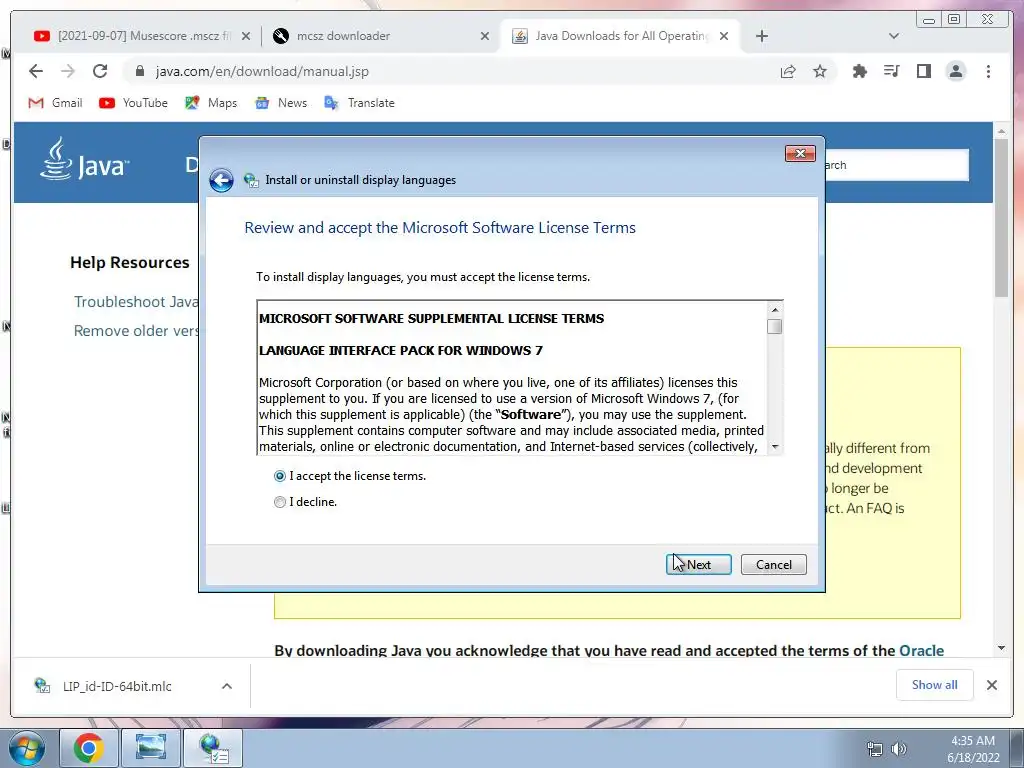Click 'LANGUAGE INTERFACE PACK FOR WINDOWS 7' heading
1024x768 pixels.
click(x=401, y=351)
